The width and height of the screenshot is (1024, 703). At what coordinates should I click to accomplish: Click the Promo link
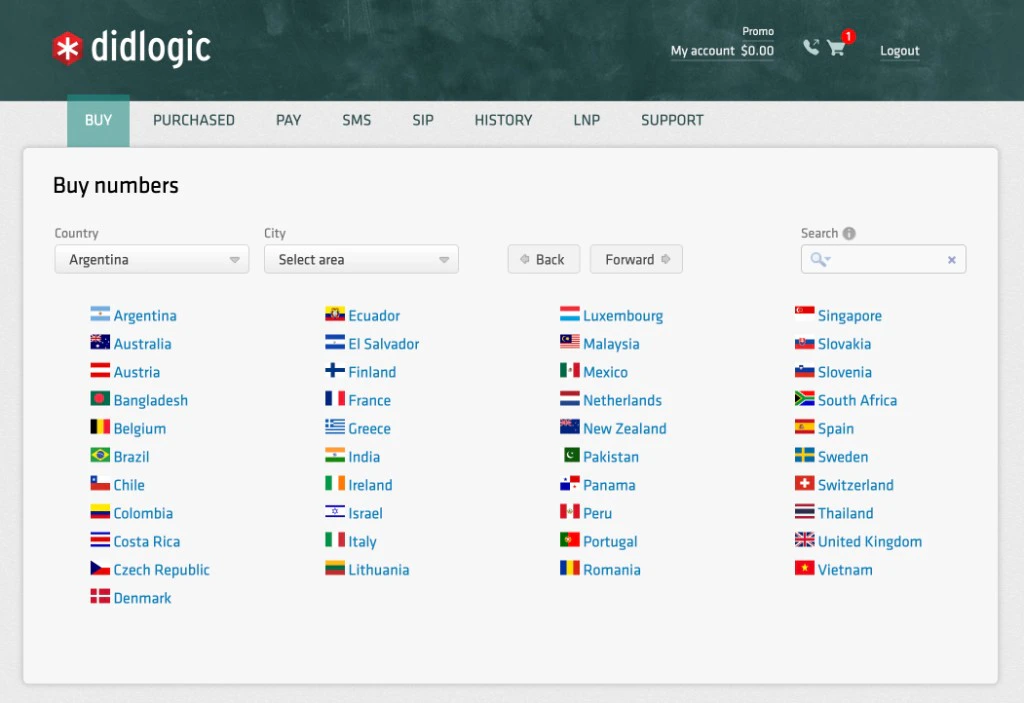pyautogui.click(x=758, y=31)
